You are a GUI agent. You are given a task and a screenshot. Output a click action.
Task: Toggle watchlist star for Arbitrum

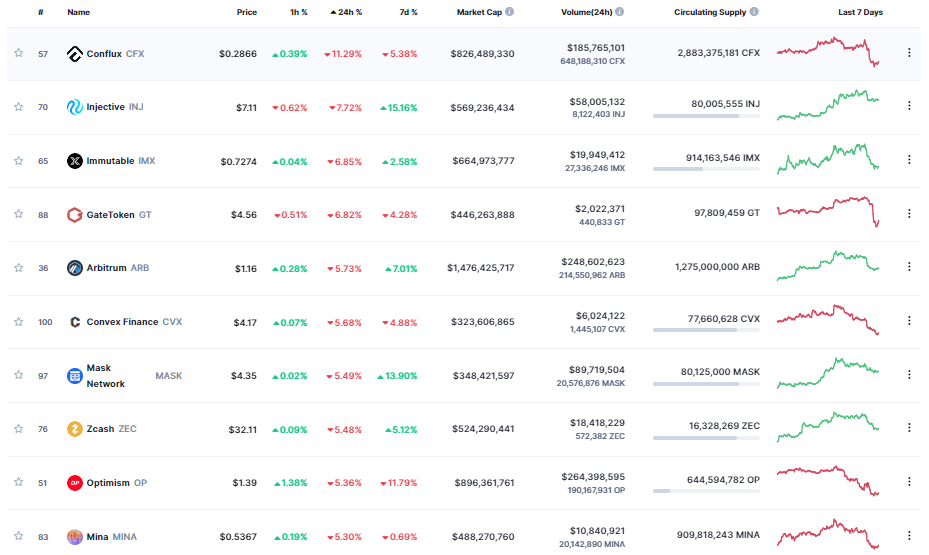(18, 268)
